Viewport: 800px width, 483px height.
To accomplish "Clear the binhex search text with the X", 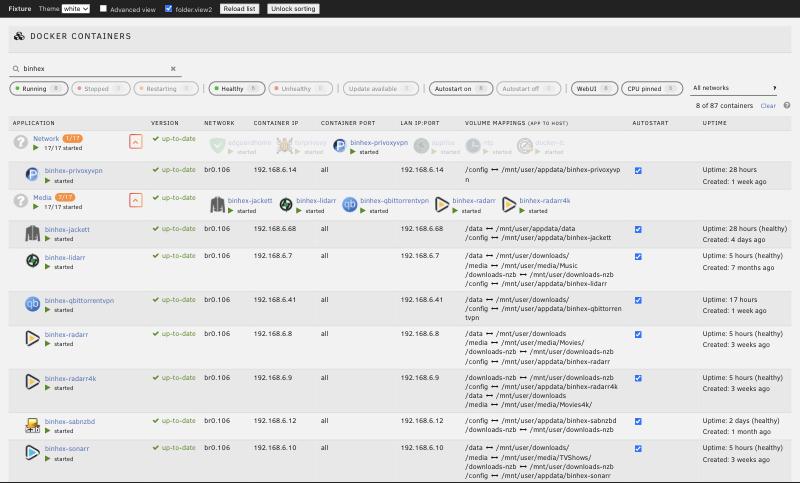I will (173, 68).
